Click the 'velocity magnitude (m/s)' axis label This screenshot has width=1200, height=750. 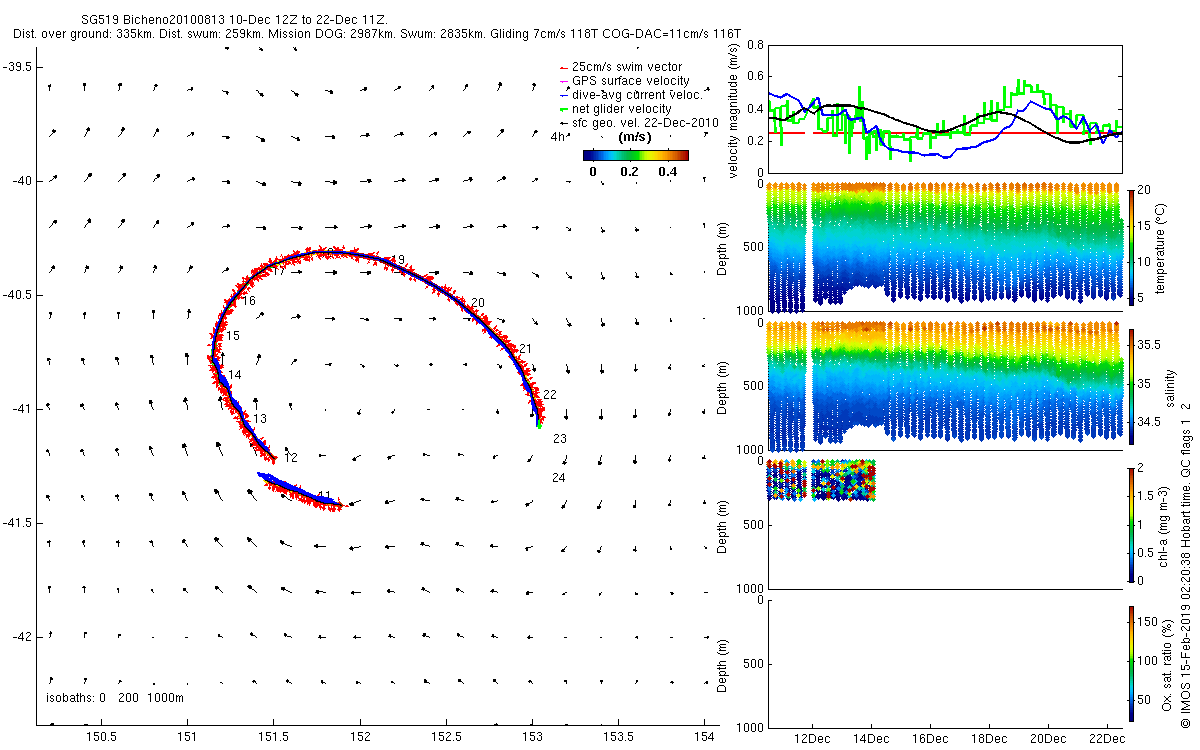[734, 111]
